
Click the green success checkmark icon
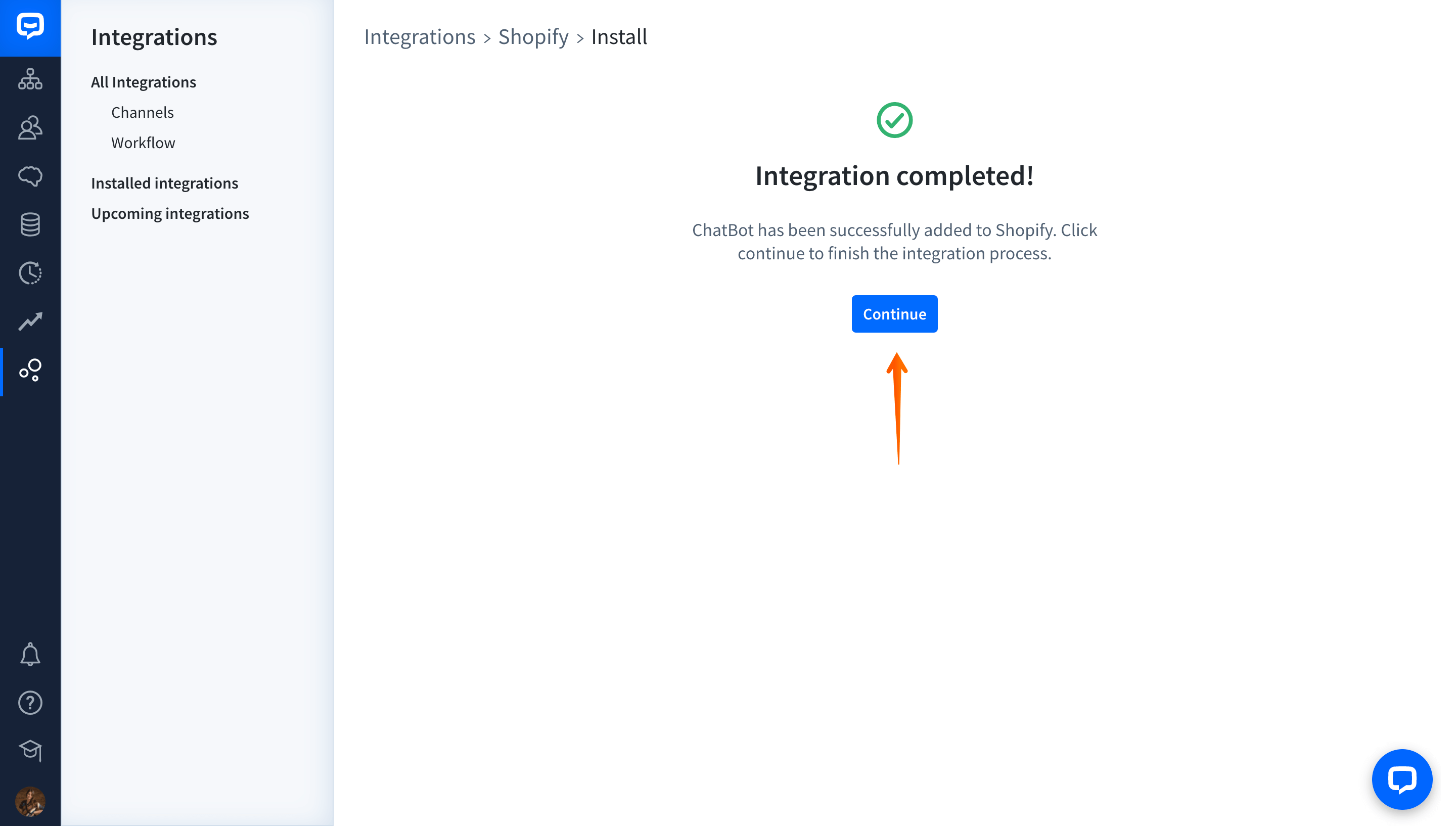[894, 120]
